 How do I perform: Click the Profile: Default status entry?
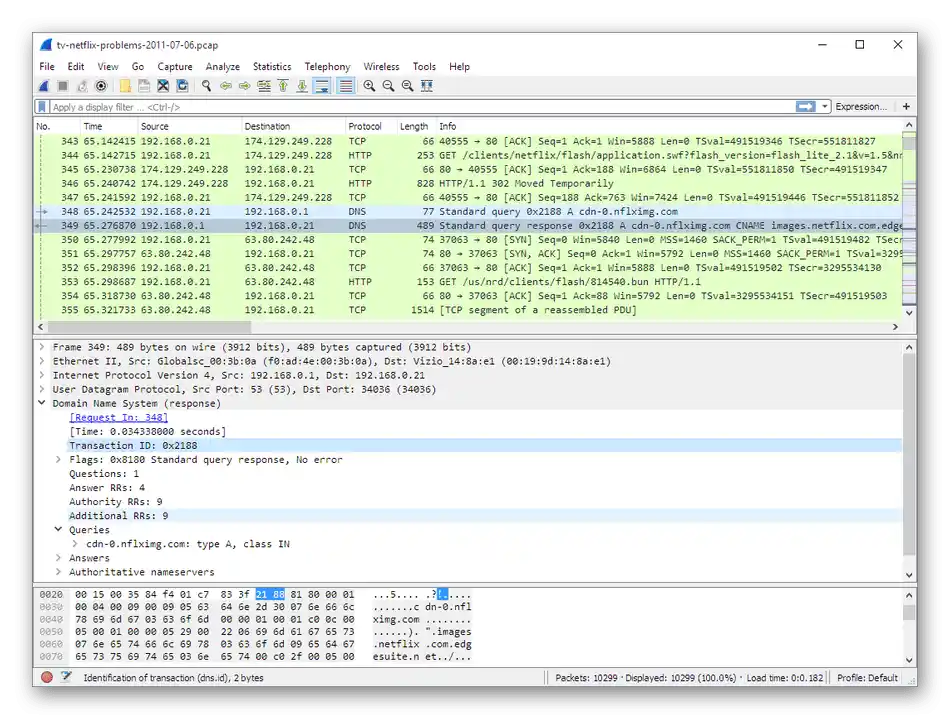(867, 678)
